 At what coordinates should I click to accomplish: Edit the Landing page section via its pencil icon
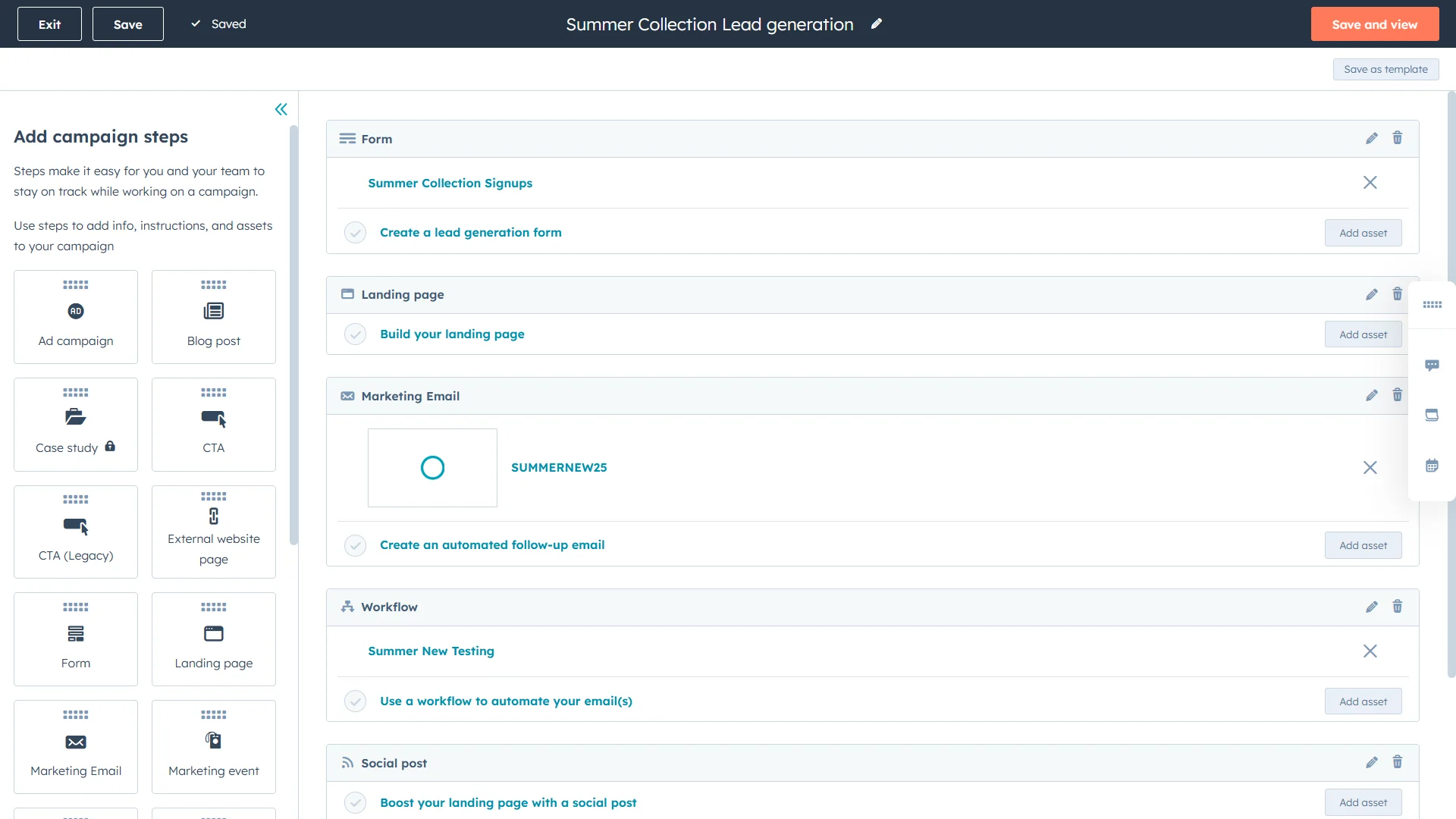(x=1371, y=294)
